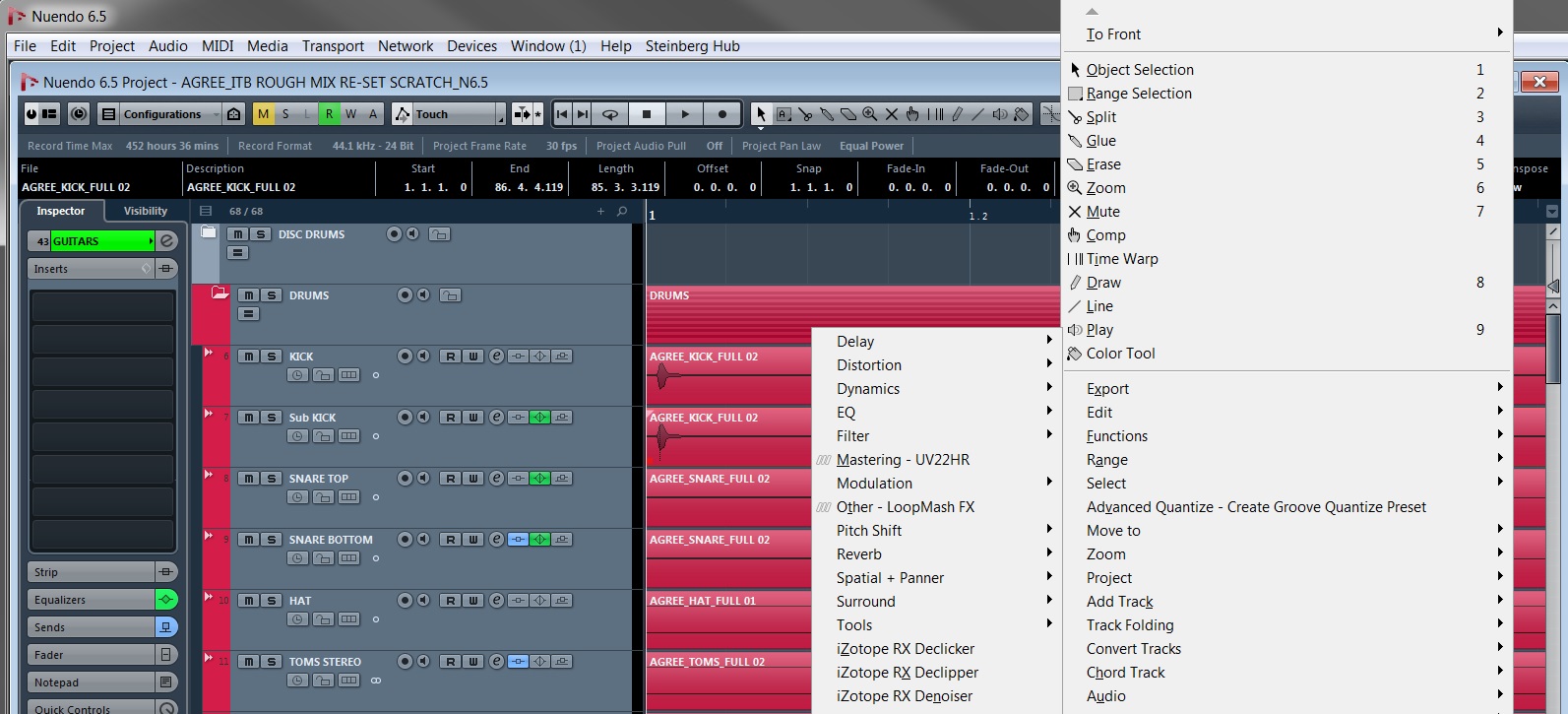Image resolution: width=1568 pixels, height=714 pixels.
Task: Open the Fader section in Inspector
Action: pos(92,655)
